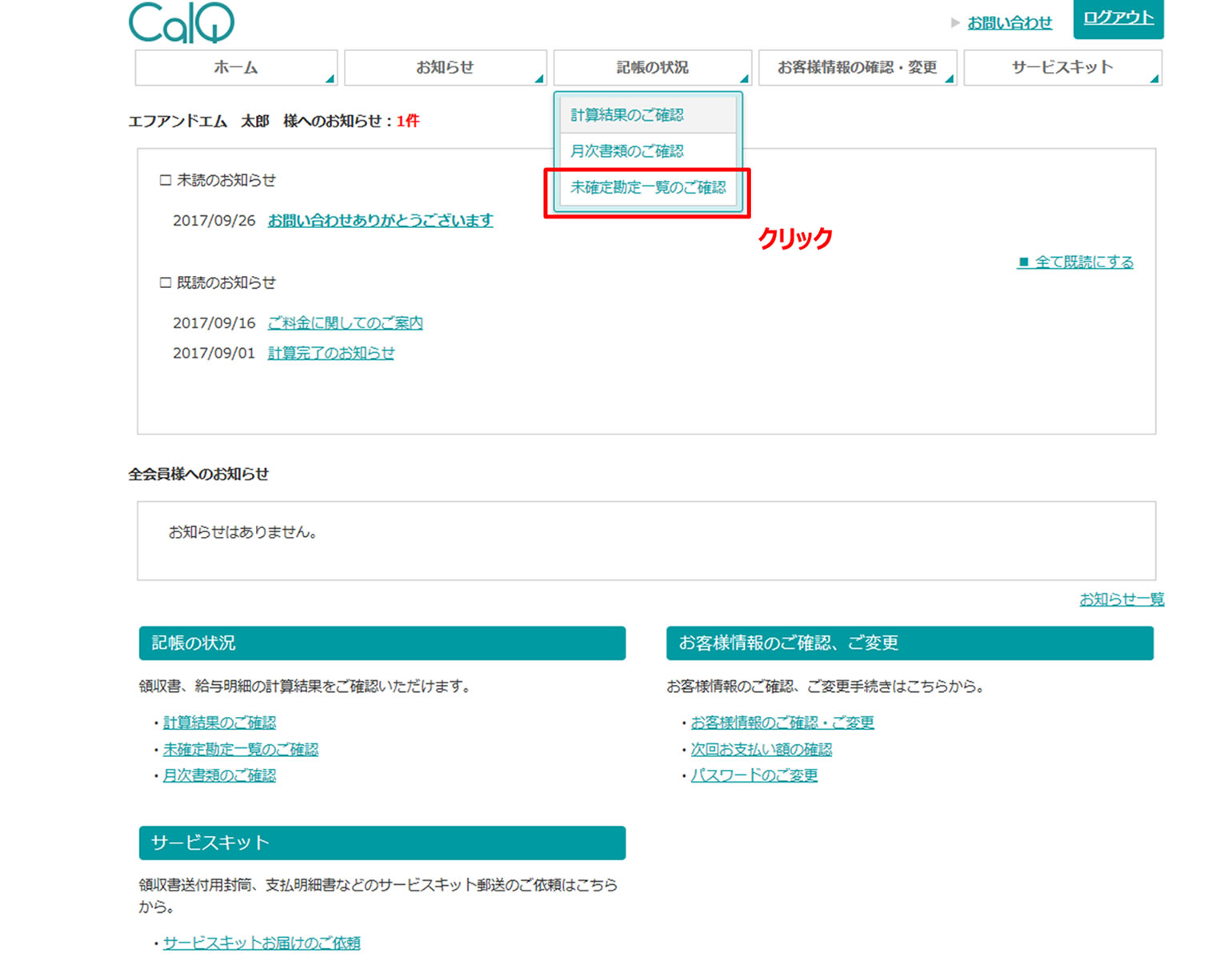Open notice 計算完了のお知らせ
The image size is (1232, 965).
pos(330,353)
